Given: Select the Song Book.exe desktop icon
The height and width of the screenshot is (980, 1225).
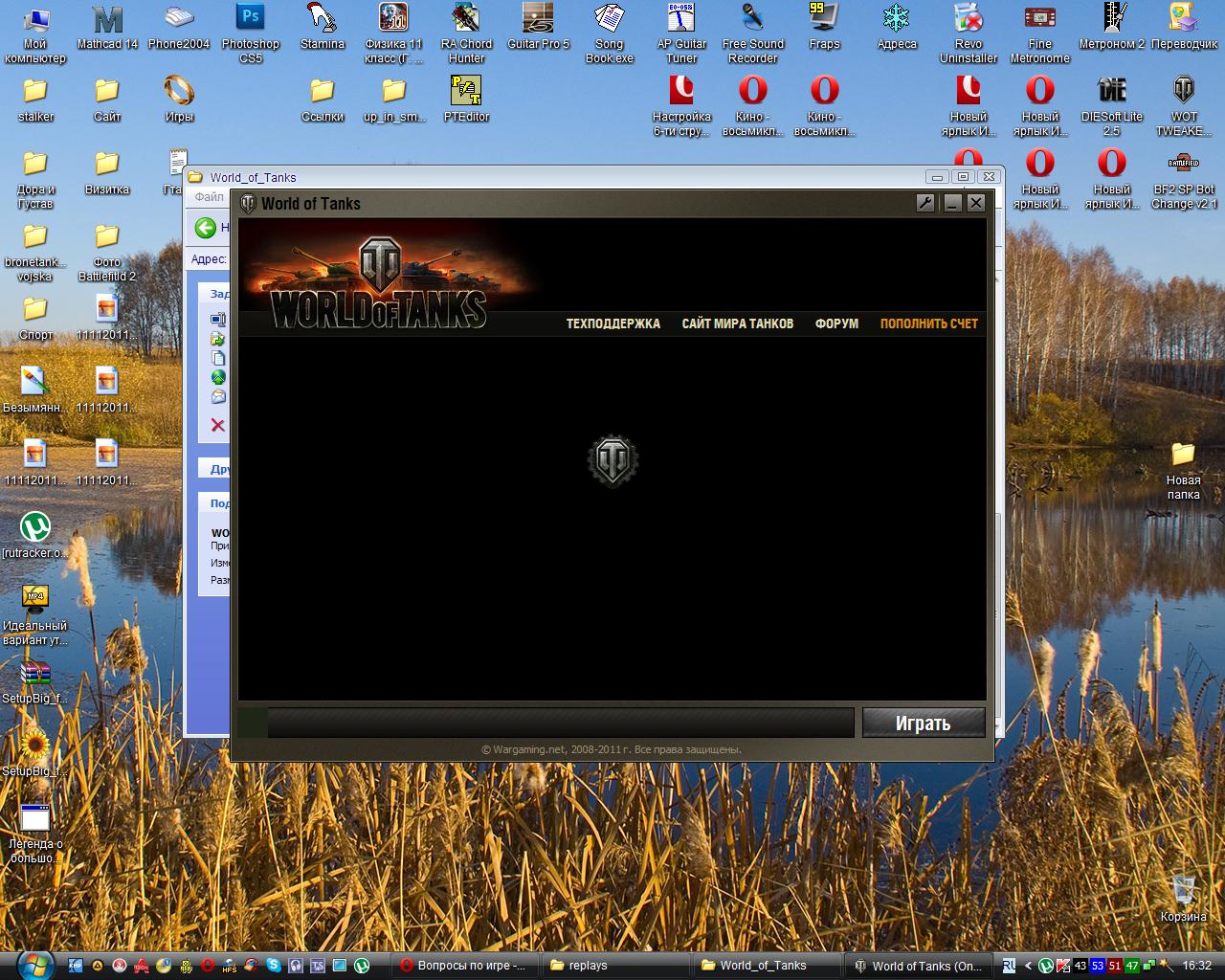Looking at the screenshot, I should point(610,34).
